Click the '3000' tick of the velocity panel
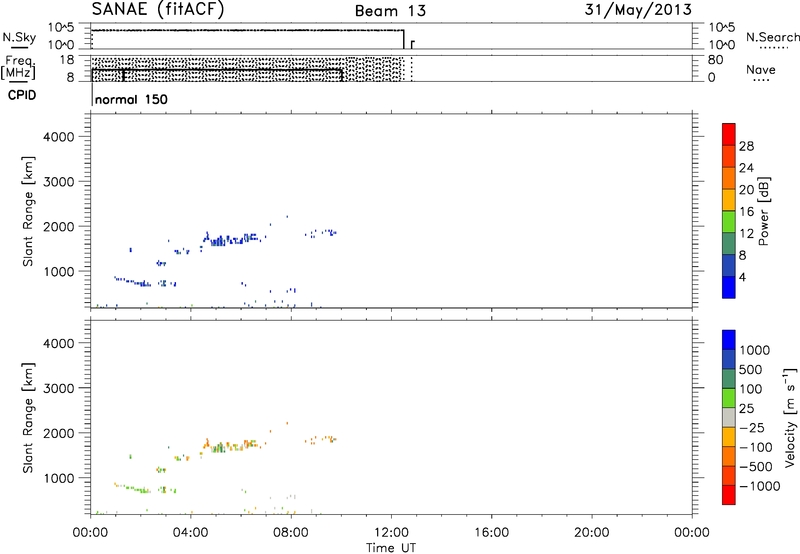Image resolution: width=800 pixels, height=554 pixels. pos(59,388)
